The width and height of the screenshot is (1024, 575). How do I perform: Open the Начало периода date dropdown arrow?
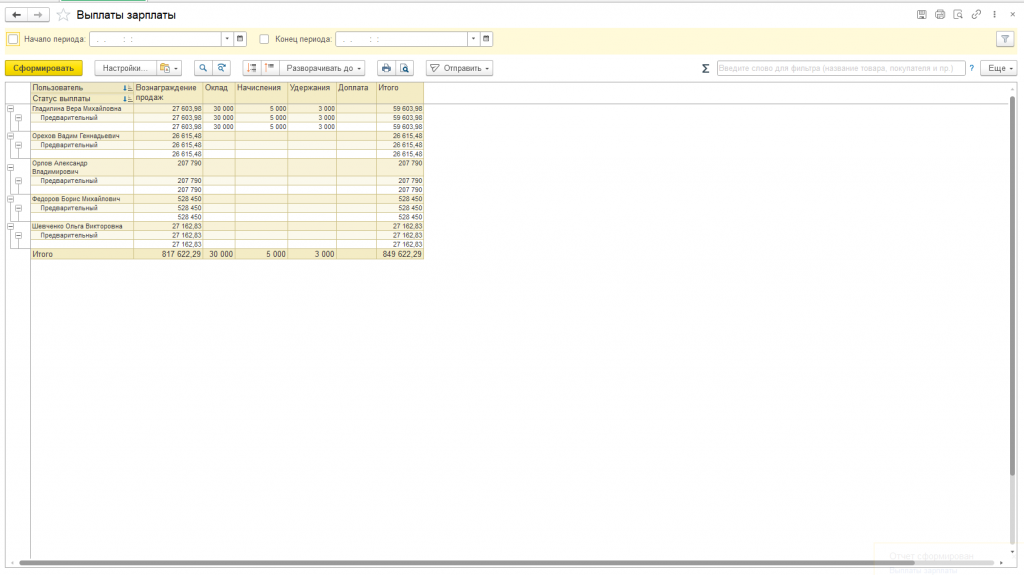pyautogui.click(x=227, y=39)
